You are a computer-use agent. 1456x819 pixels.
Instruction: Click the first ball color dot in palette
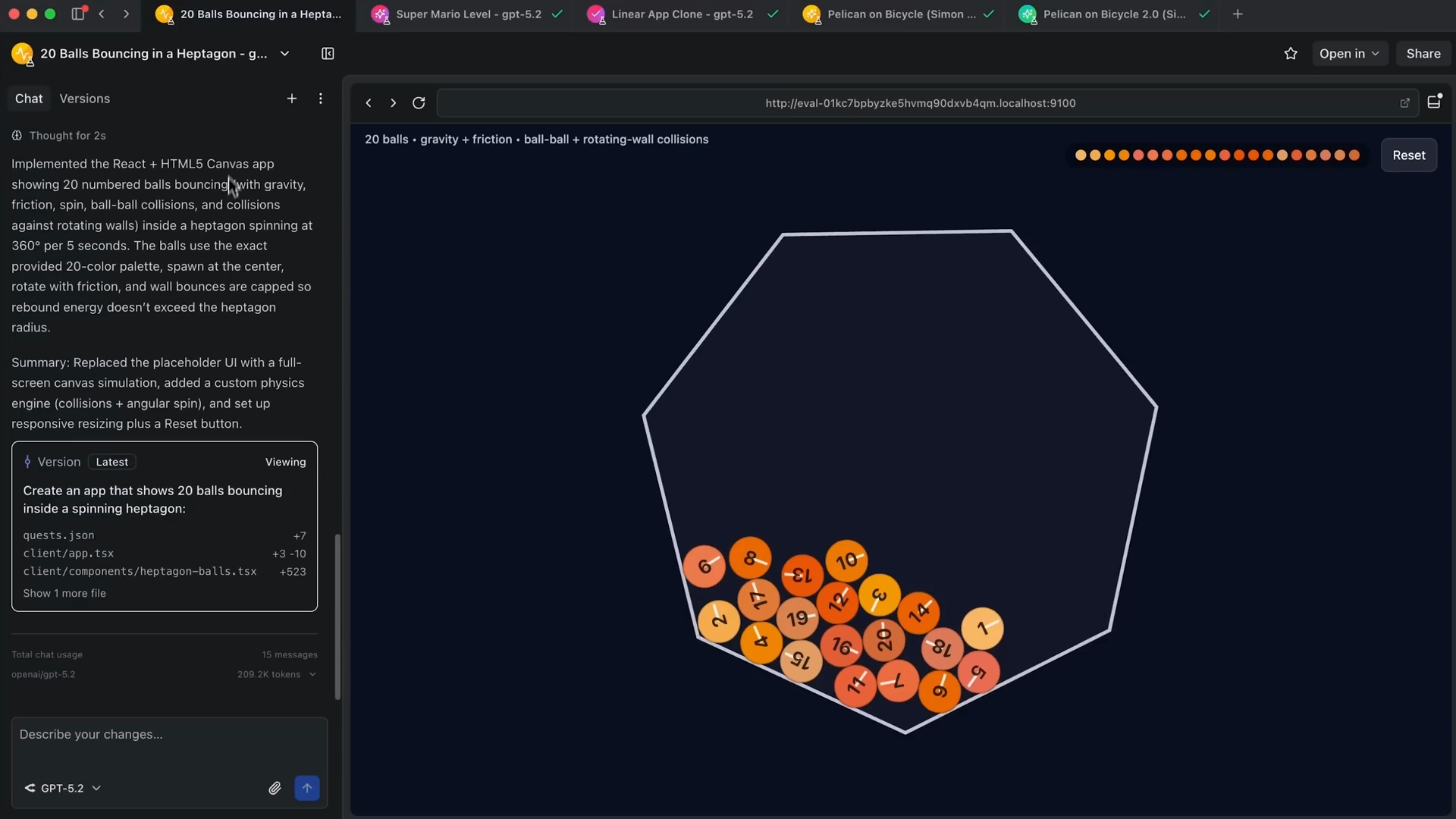1081,155
